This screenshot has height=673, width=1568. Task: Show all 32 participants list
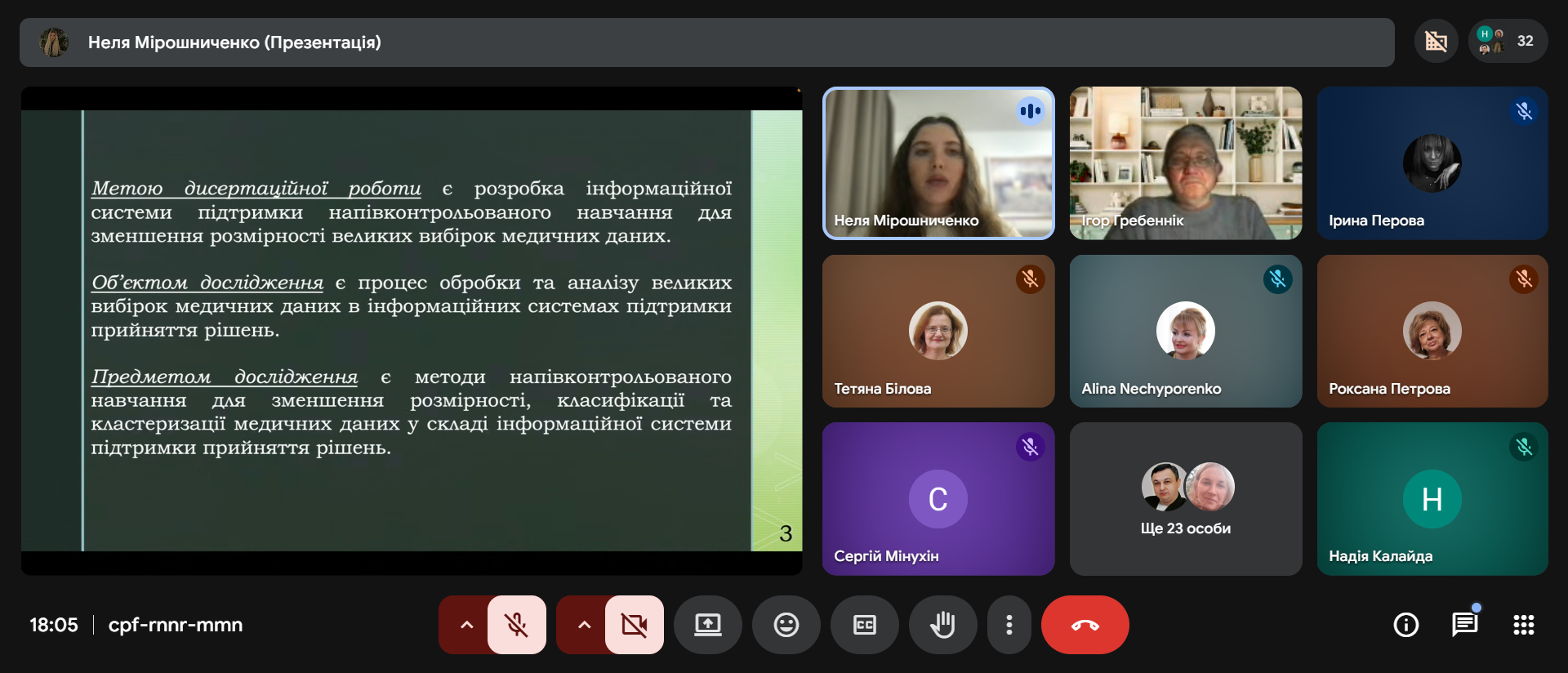(1508, 41)
